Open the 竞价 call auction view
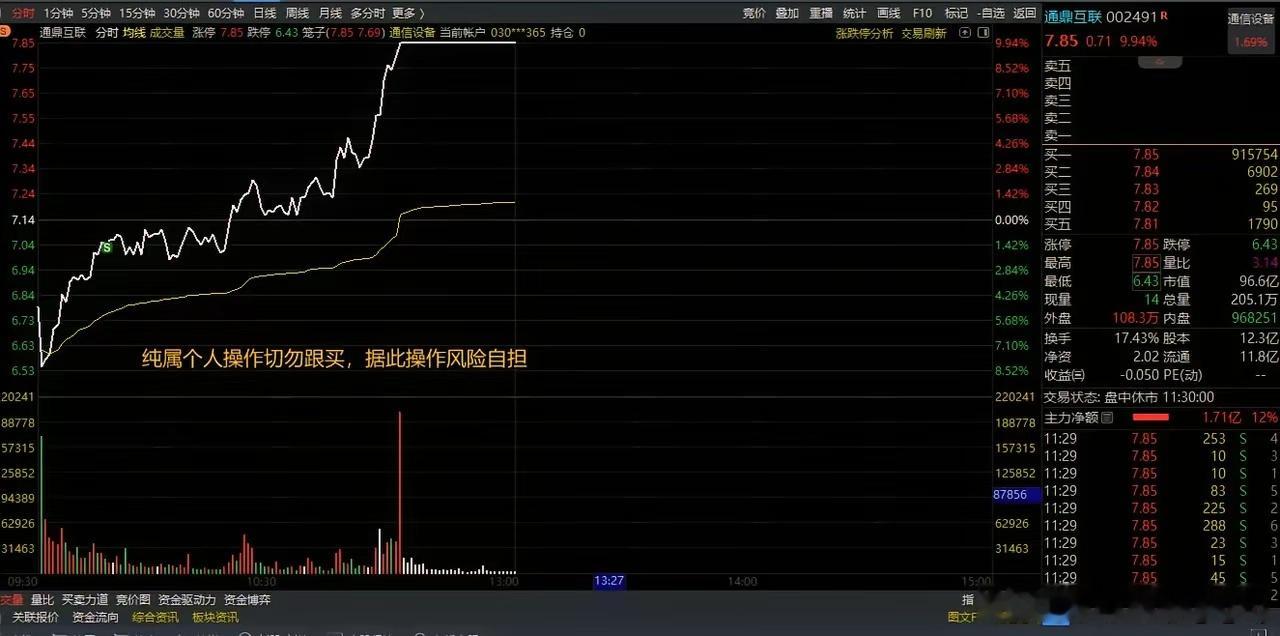The image size is (1280, 636). click(752, 13)
